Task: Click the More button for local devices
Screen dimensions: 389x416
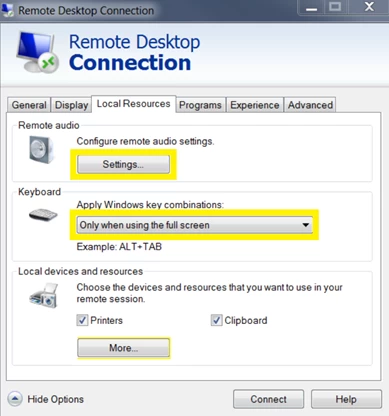Action: point(123,348)
